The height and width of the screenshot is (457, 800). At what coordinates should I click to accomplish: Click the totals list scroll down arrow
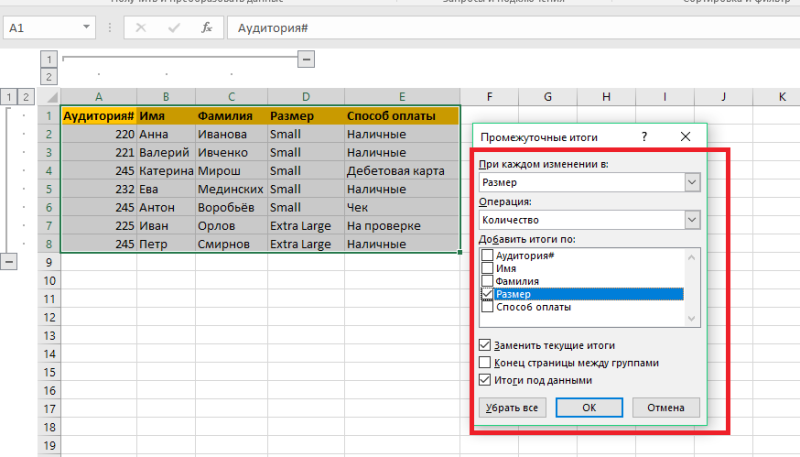691,319
